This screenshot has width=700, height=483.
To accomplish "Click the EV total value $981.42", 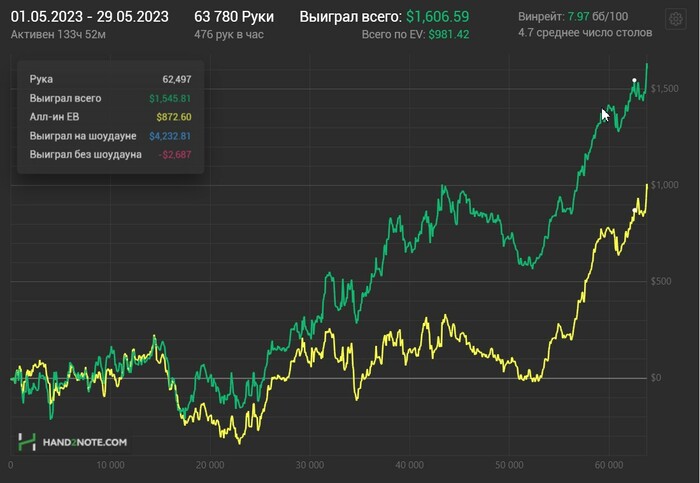I will pos(449,34).
